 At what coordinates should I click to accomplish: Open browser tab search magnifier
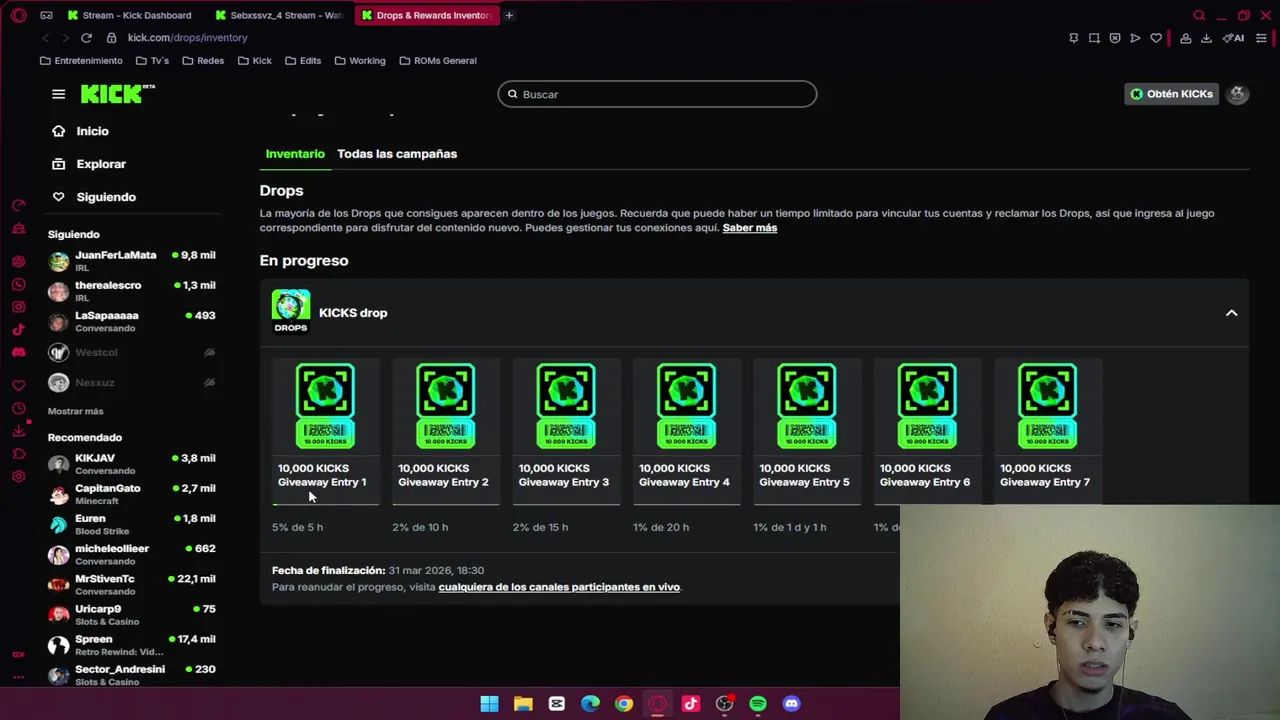(x=1199, y=15)
